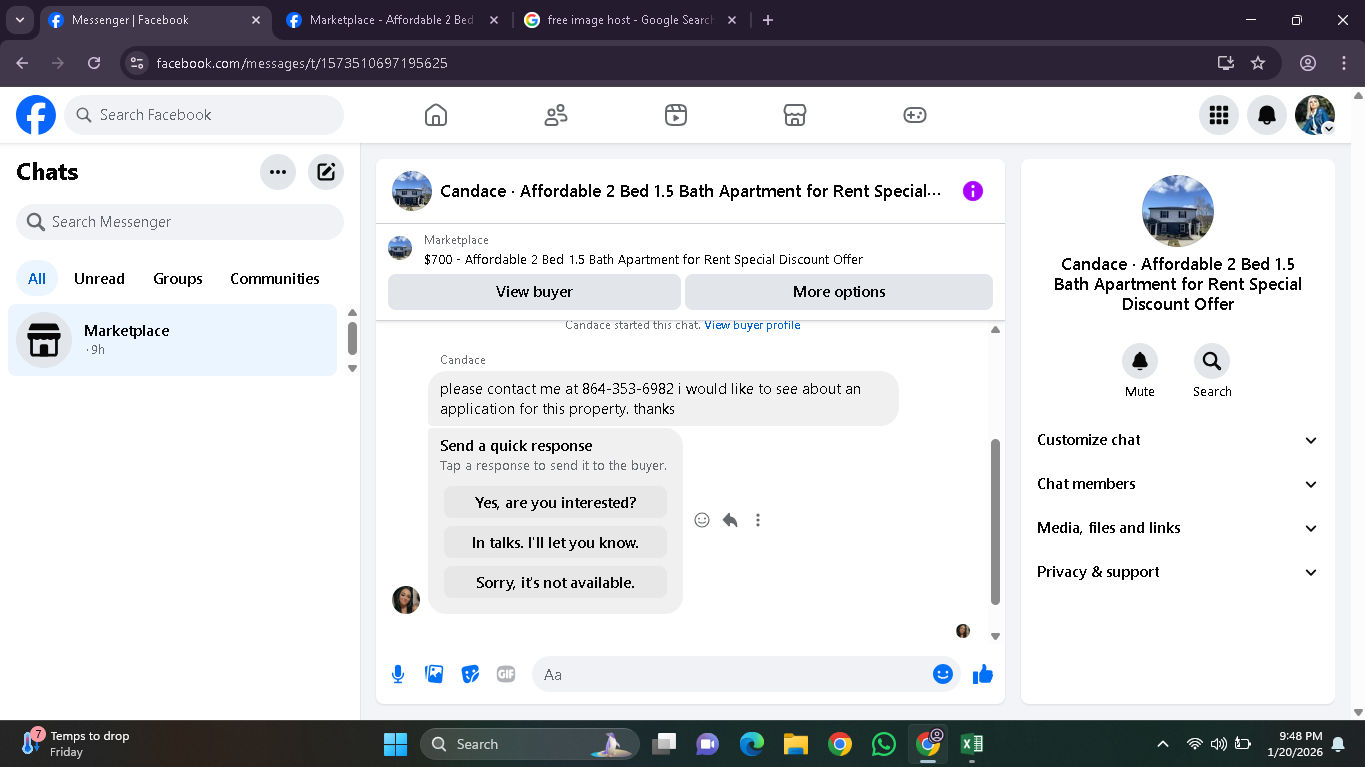
Task: Open the View buyer profile link
Action: click(x=752, y=325)
